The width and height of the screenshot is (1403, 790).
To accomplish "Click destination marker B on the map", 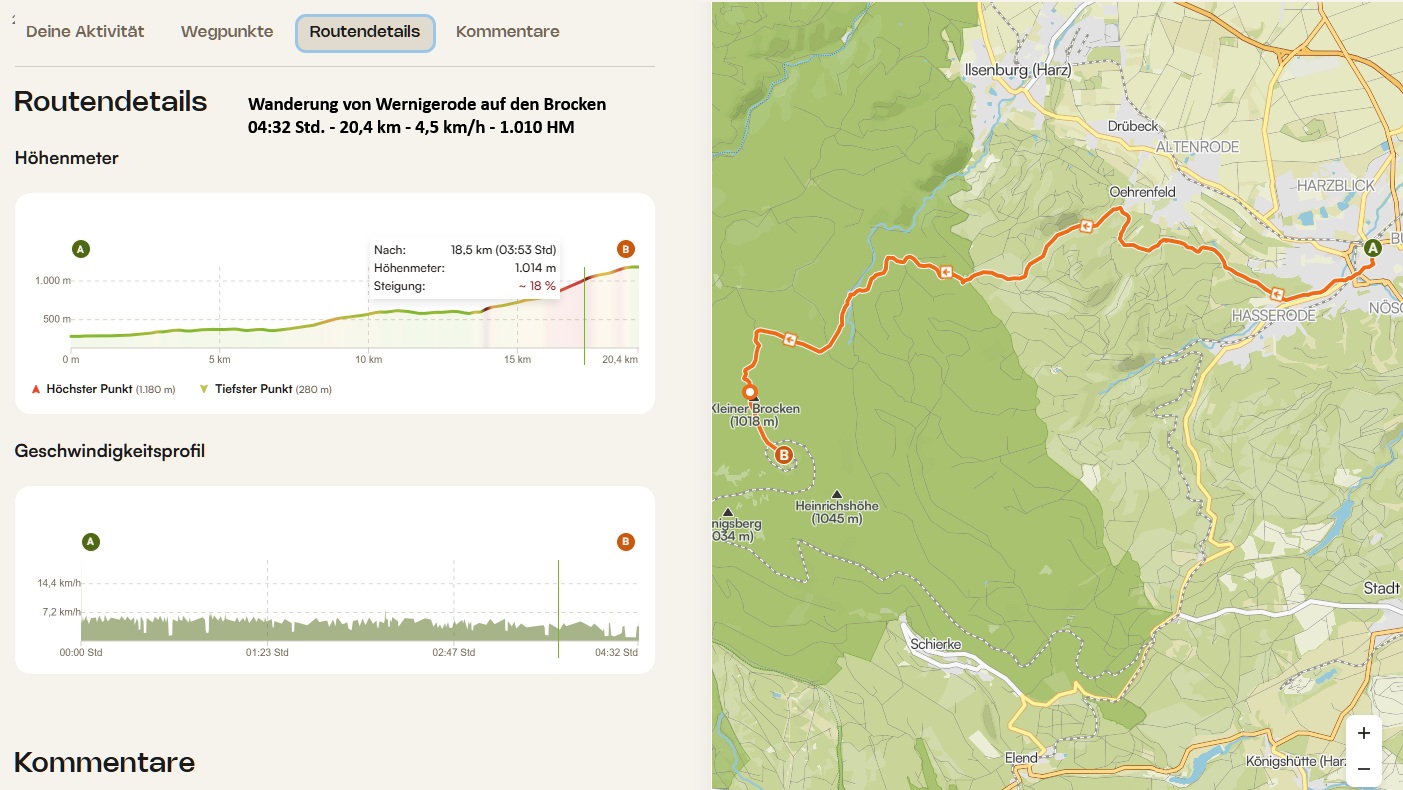I will click(x=784, y=455).
